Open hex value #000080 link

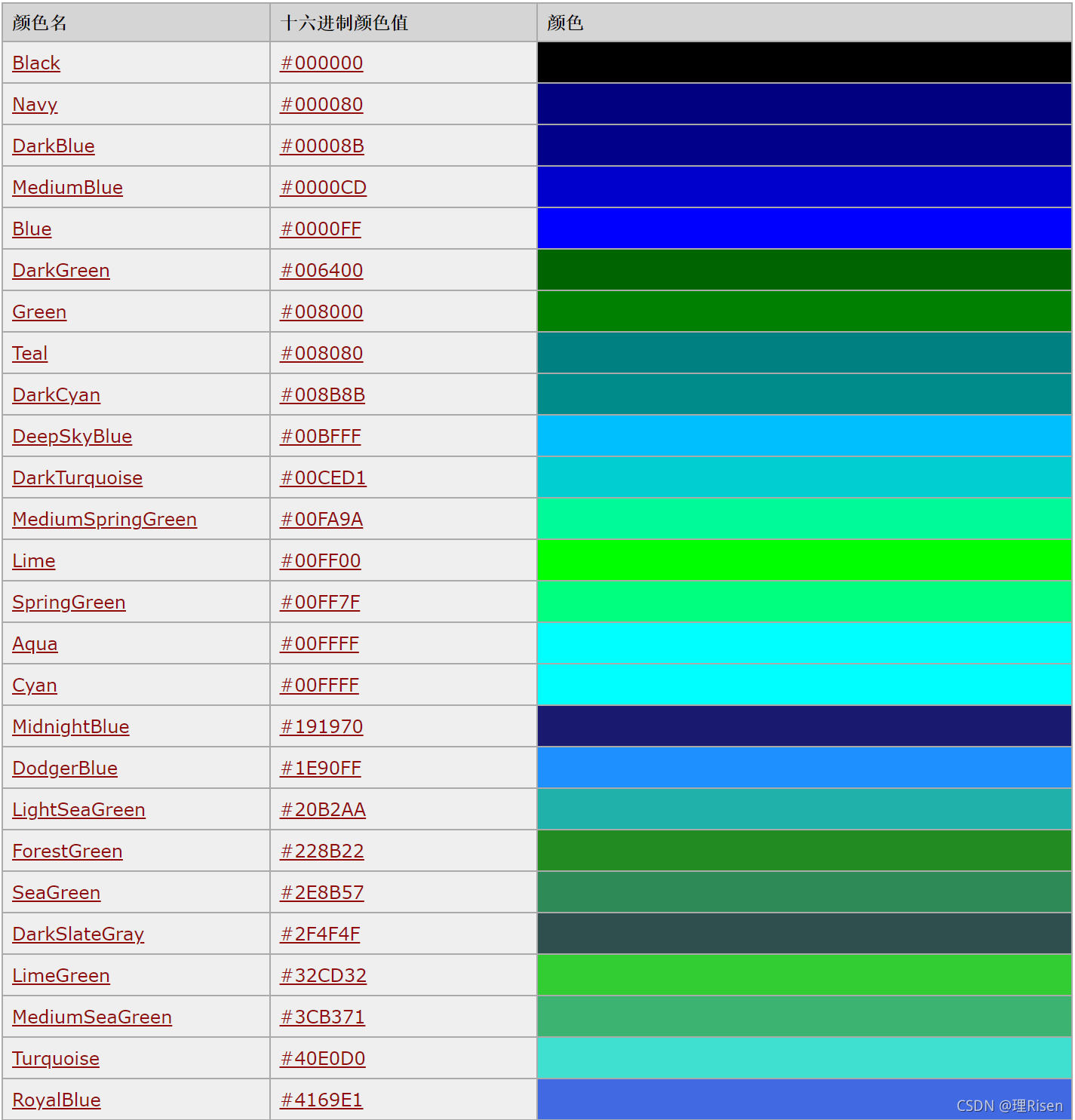(322, 105)
